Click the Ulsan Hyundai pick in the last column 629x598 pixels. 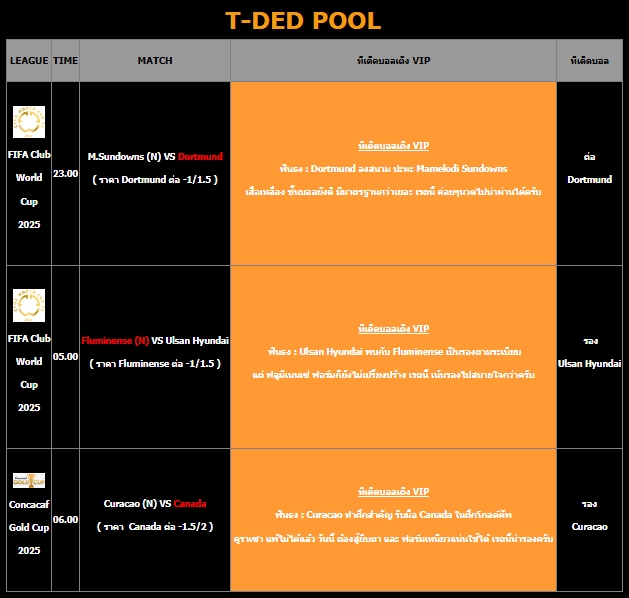click(589, 352)
